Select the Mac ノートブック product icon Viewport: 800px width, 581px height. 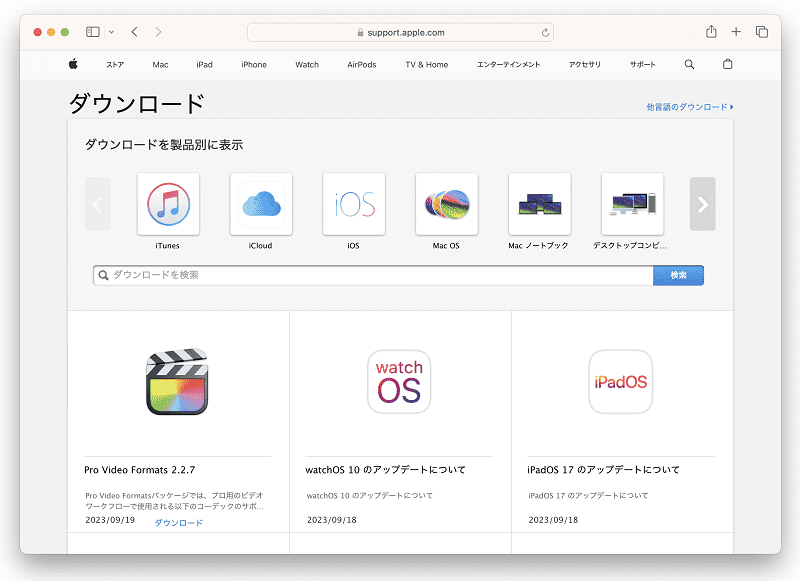[x=540, y=204]
